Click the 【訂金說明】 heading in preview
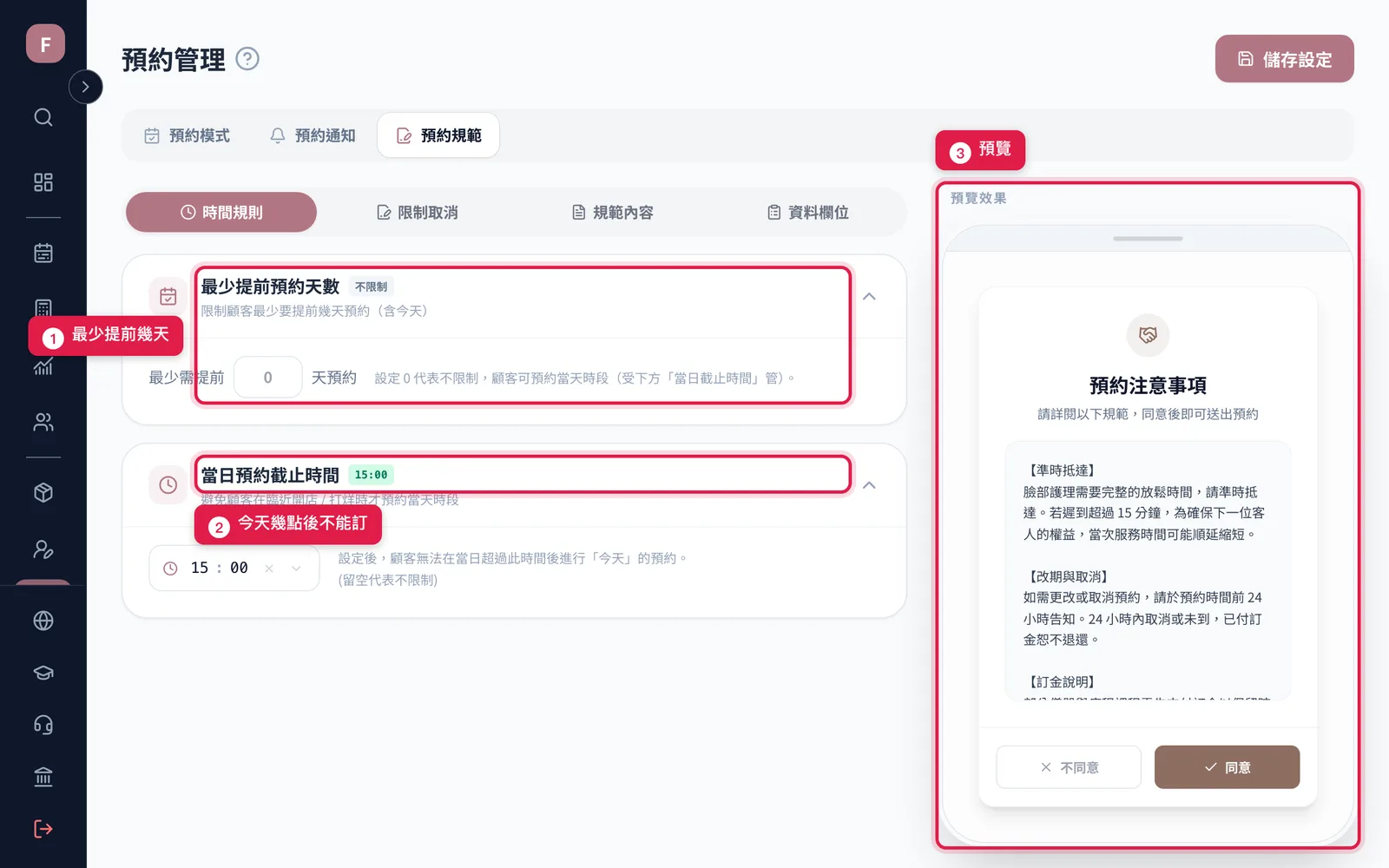Viewport: 1389px width, 868px height. [x=1062, y=682]
